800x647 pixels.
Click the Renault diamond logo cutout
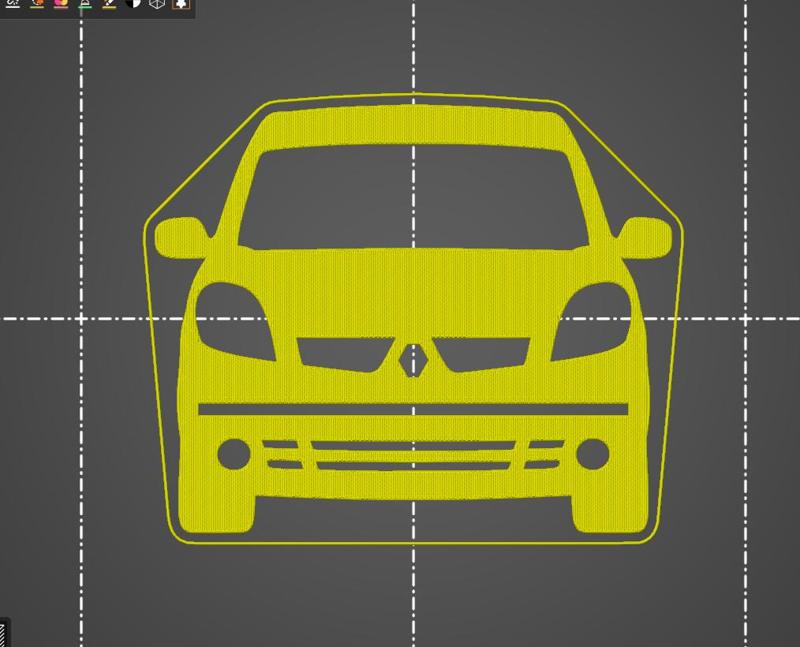(413, 360)
